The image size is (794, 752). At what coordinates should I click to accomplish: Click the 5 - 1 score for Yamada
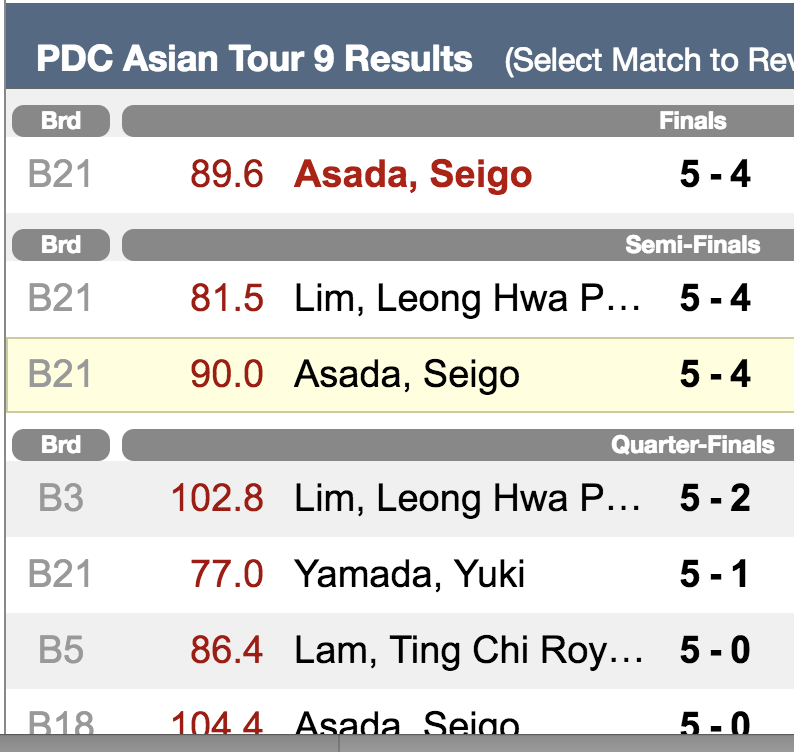[x=714, y=574]
